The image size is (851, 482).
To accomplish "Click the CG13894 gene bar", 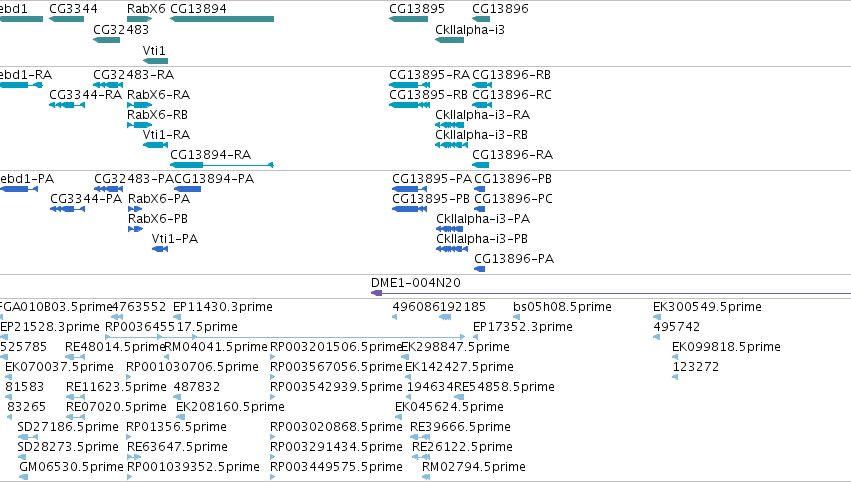I will (x=222, y=19).
